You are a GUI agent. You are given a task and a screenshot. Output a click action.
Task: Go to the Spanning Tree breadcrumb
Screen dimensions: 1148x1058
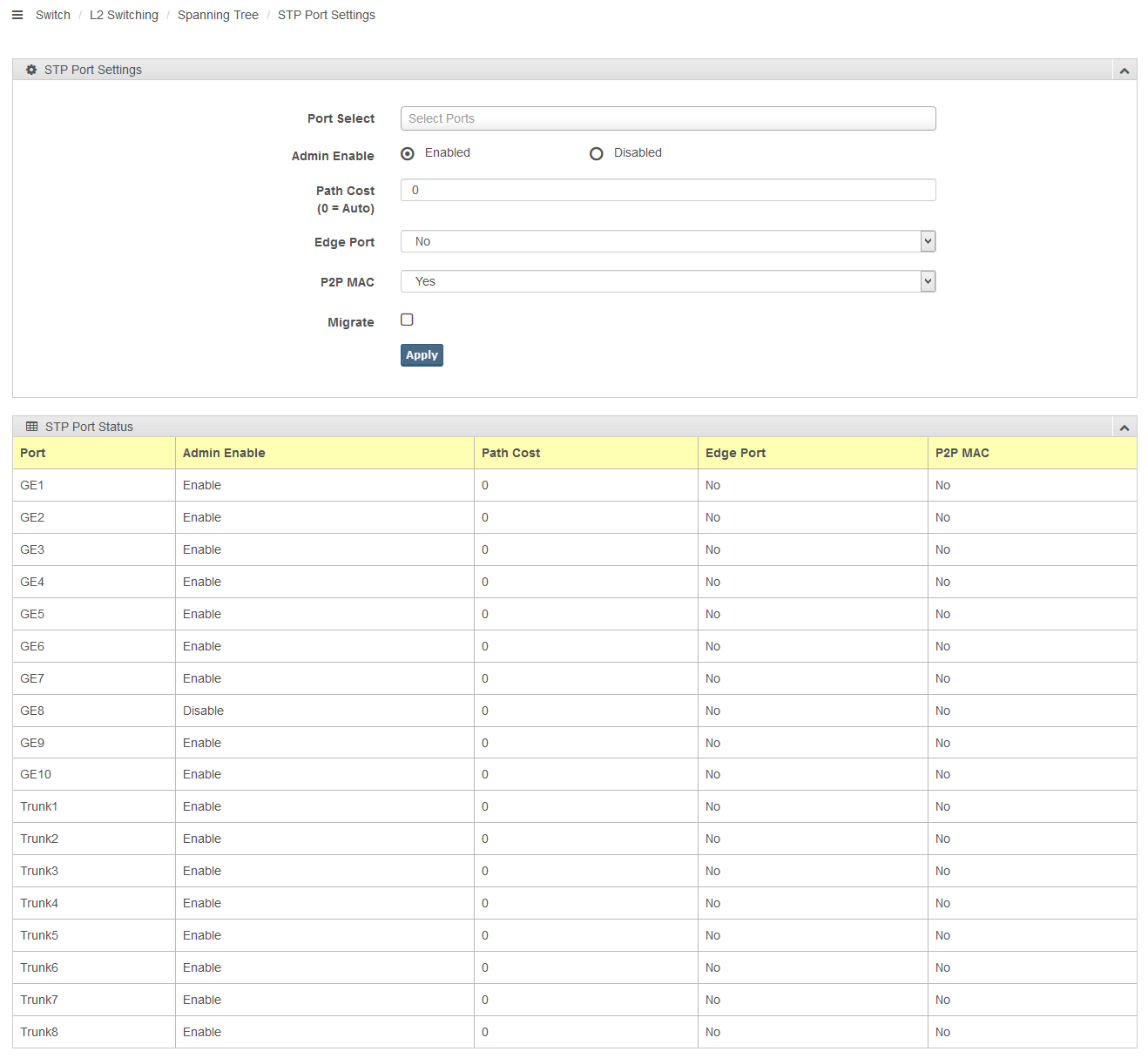pyautogui.click(x=218, y=15)
